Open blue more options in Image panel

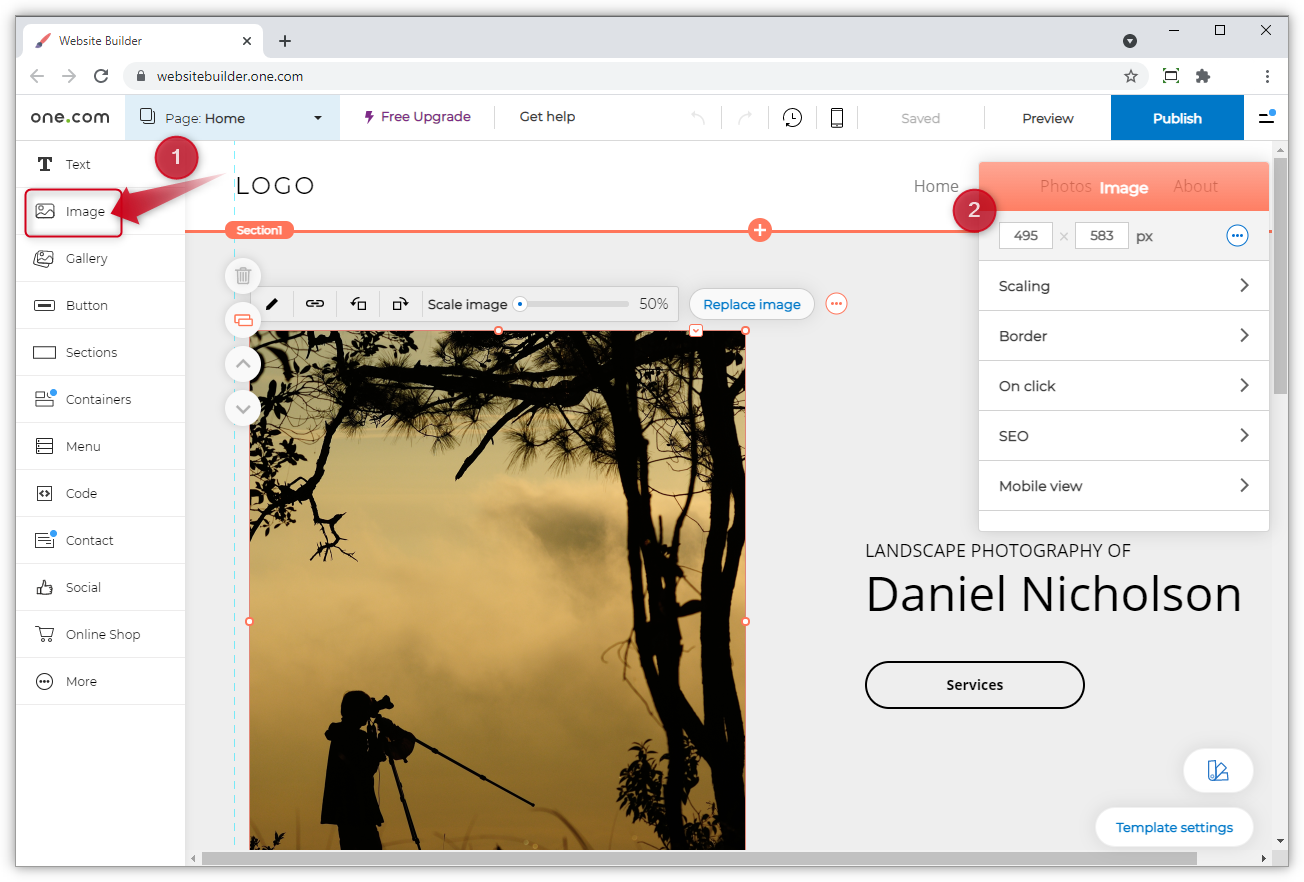(x=1238, y=236)
